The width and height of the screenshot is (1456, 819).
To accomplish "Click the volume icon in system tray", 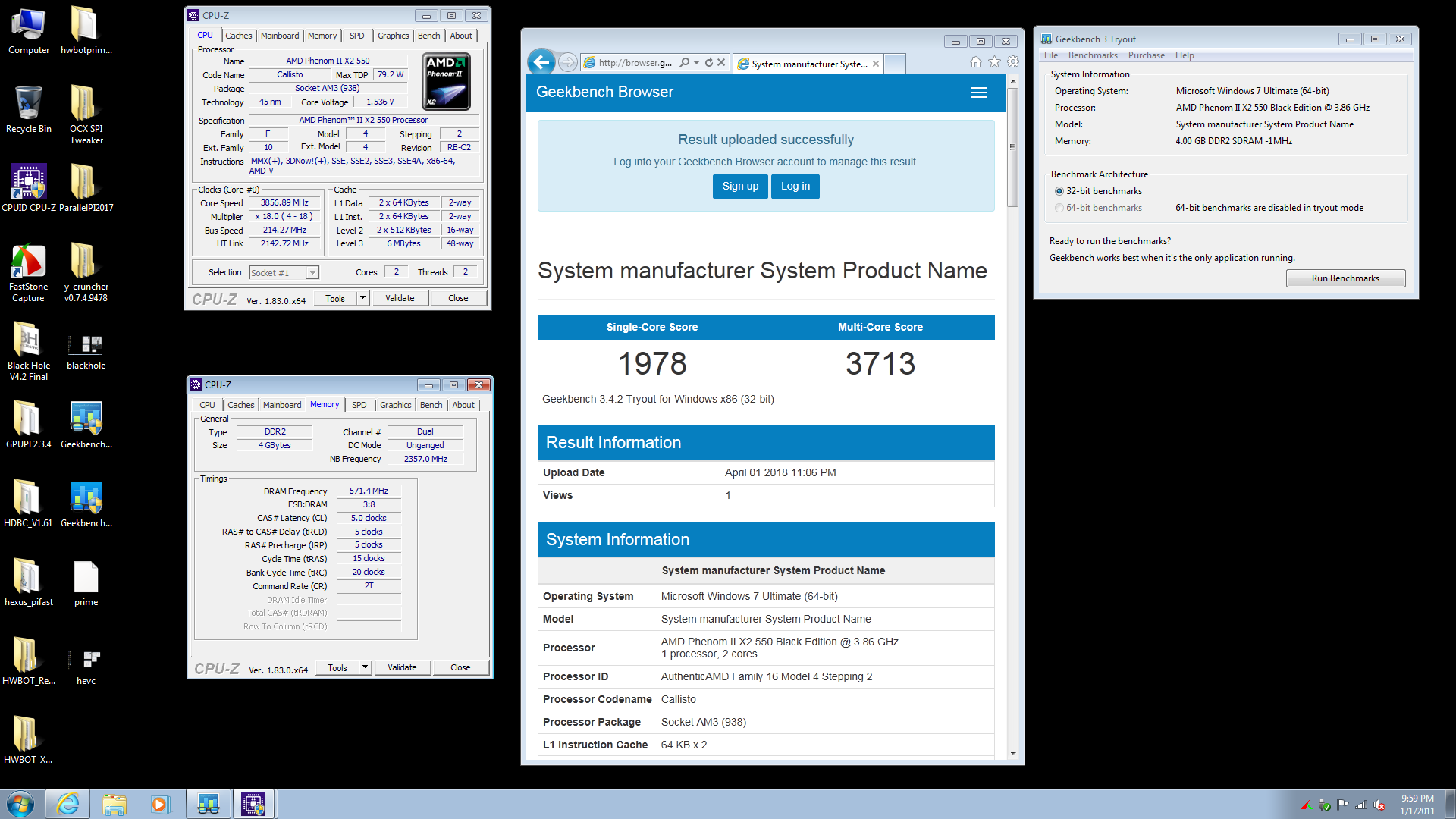I will (1379, 805).
